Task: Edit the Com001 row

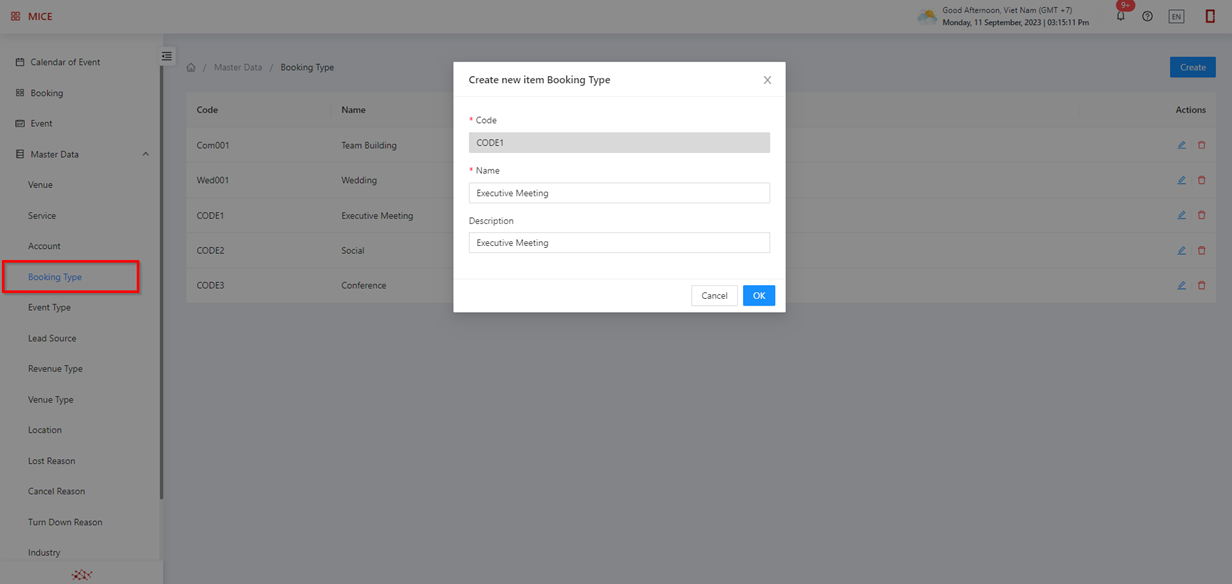Action: tap(1181, 145)
